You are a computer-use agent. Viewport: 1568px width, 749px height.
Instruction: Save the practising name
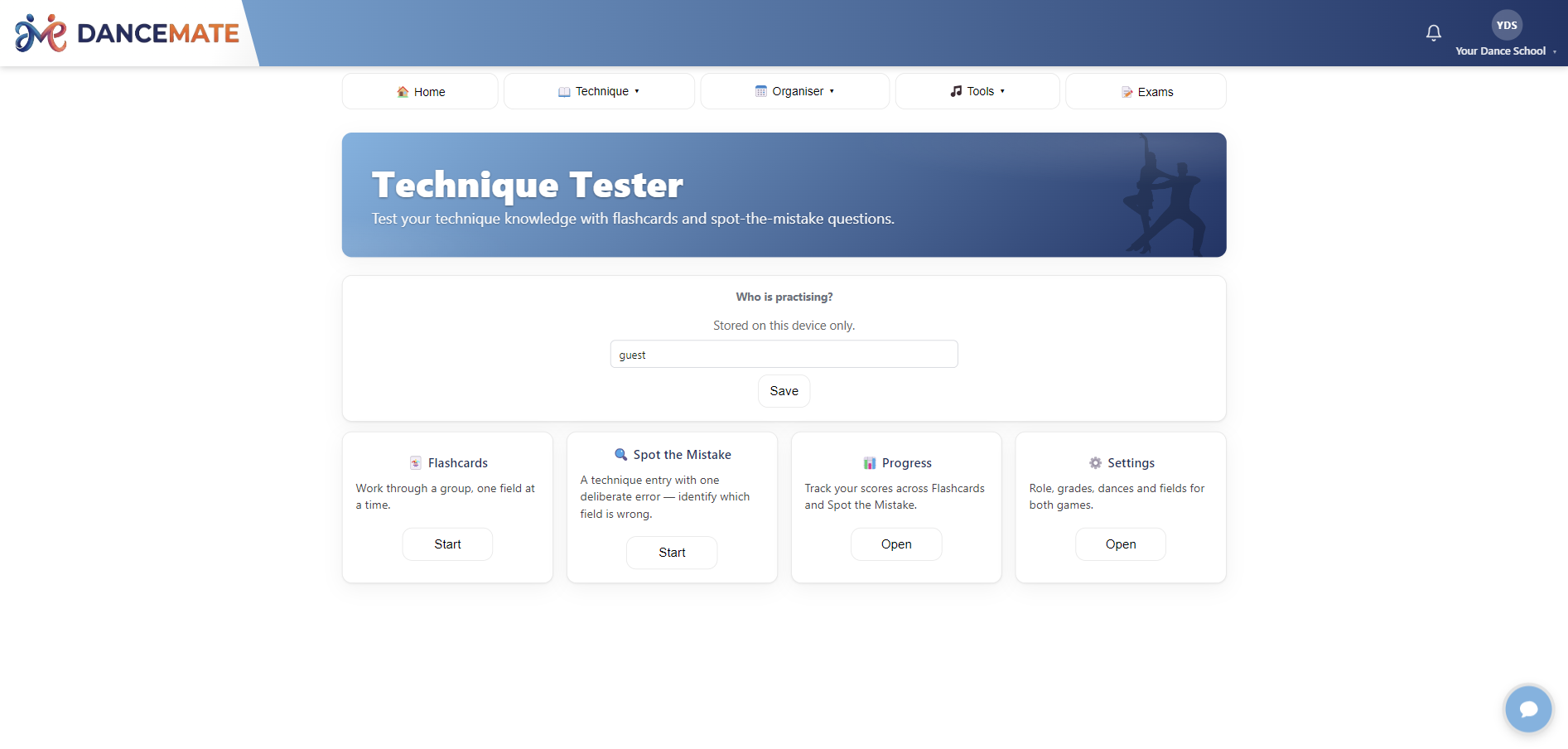(x=784, y=391)
